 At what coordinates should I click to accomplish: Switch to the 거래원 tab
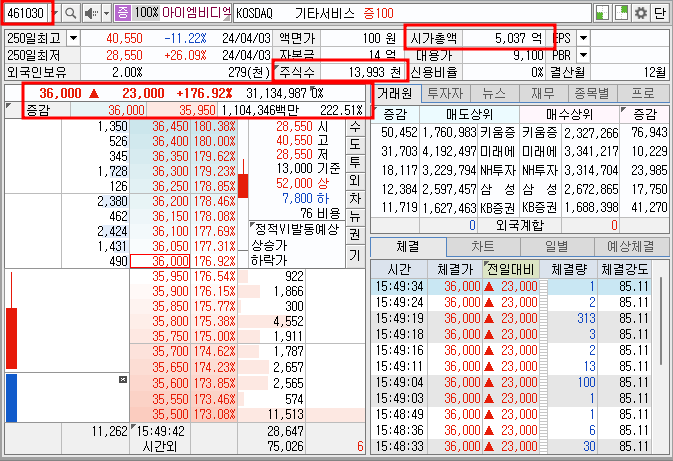[394, 93]
